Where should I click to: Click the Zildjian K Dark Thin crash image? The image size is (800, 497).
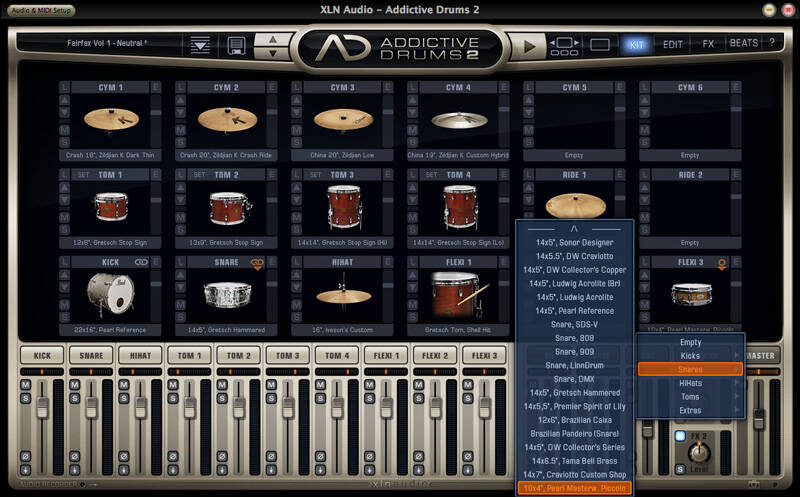click(111, 120)
